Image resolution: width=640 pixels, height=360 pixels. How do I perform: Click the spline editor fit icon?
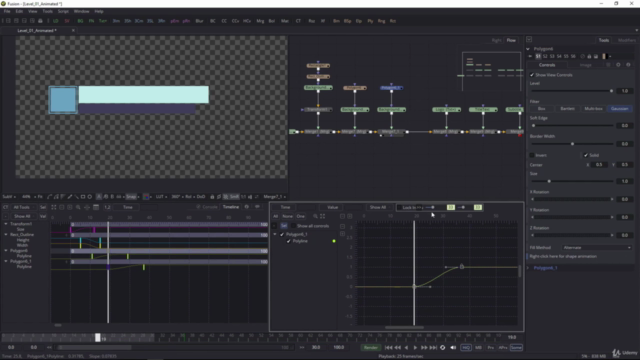click(322, 216)
